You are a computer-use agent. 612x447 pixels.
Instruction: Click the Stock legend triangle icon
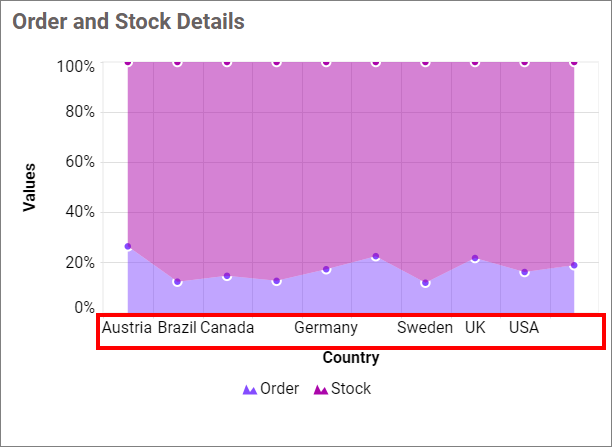[321, 389]
